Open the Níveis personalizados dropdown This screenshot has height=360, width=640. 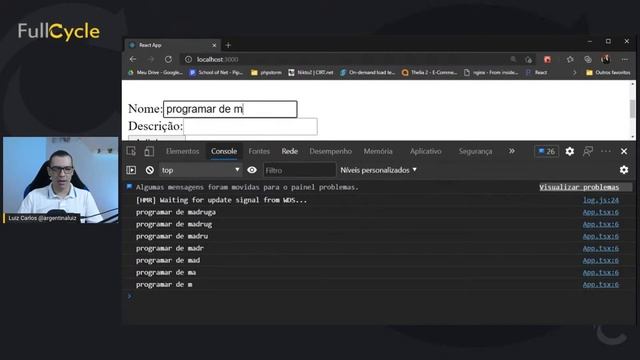378,170
